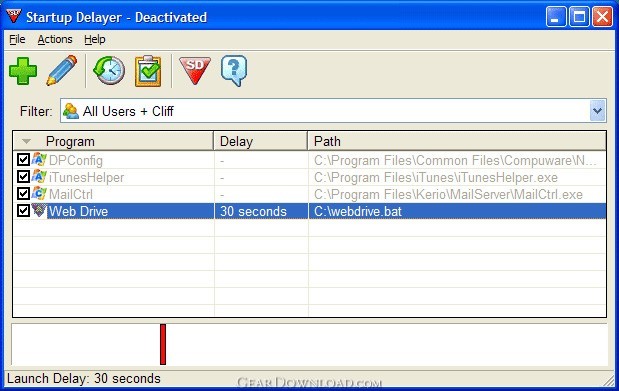
Task: Select the DPConfig row name
Action: (76, 160)
